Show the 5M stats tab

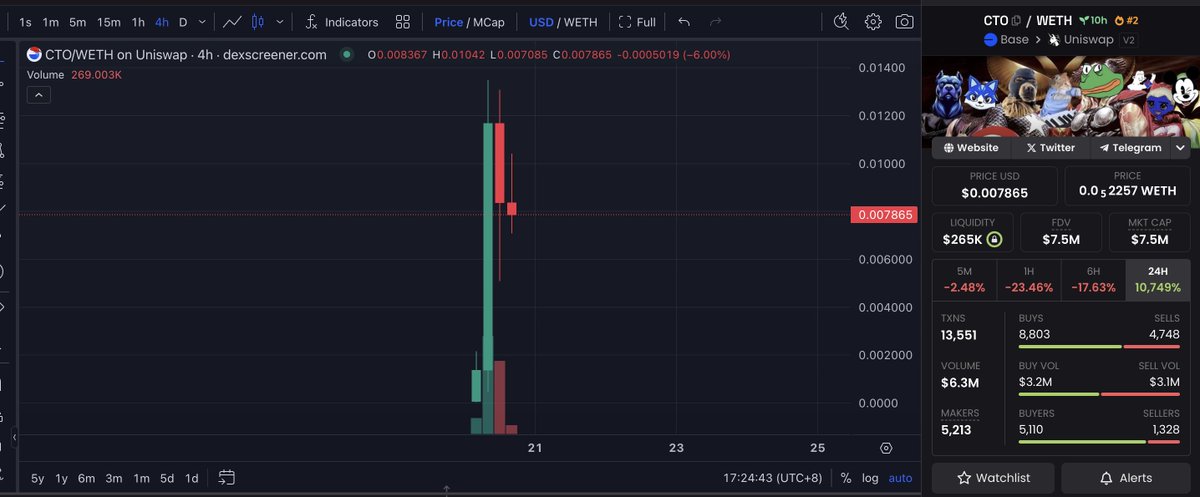(964, 279)
